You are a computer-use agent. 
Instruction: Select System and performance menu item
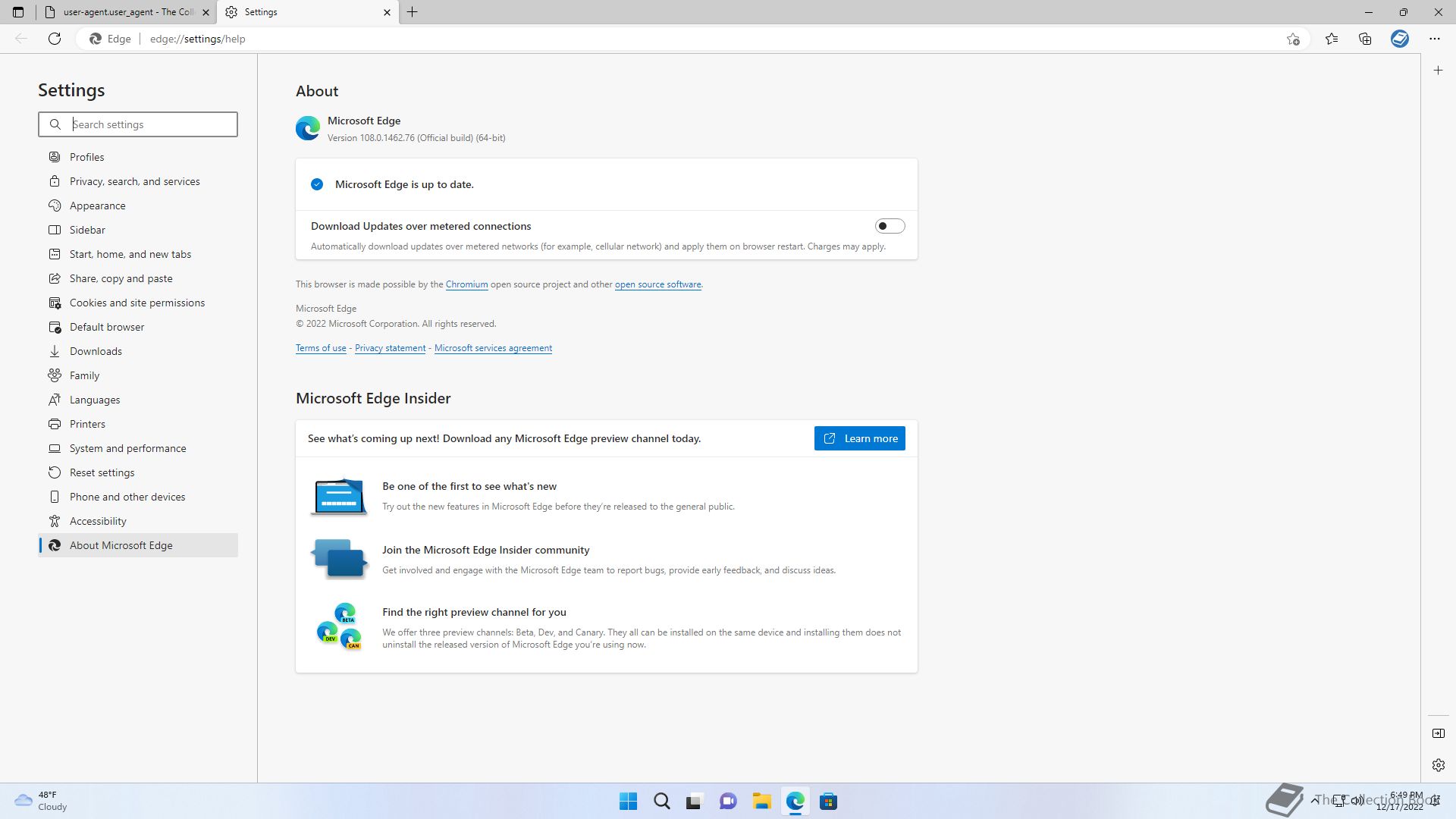(127, 448)
